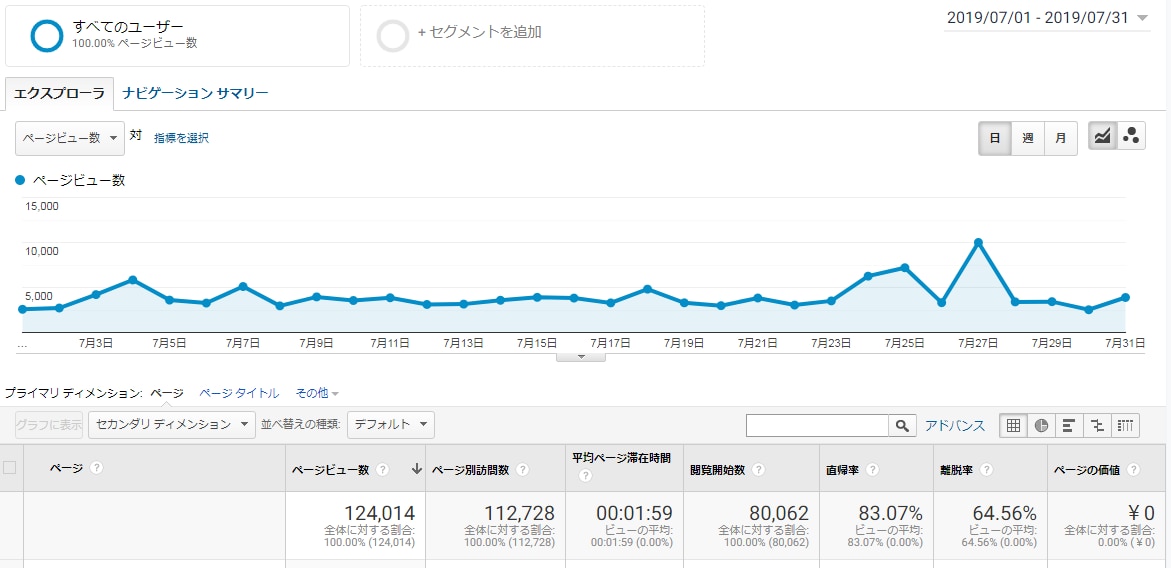Open the date range 2019/07/01 - 2019/07/31 picker
1171x568 pixels.
click(1048, 18)
